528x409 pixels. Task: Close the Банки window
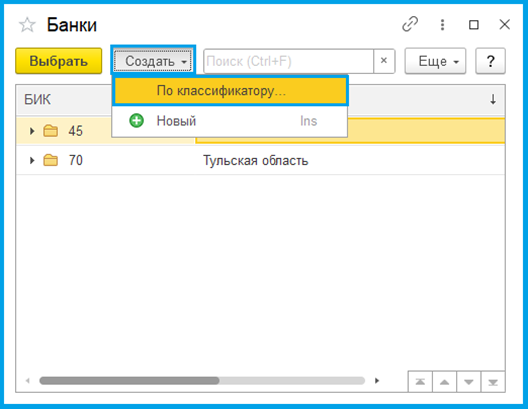coord(504,24)
